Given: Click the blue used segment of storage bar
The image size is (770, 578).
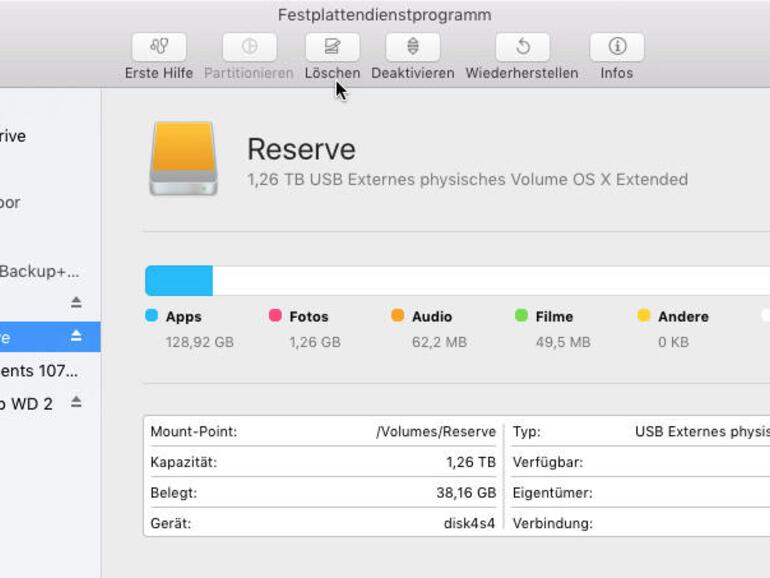Looking at the screenshot, I should (x=179, y=281).
